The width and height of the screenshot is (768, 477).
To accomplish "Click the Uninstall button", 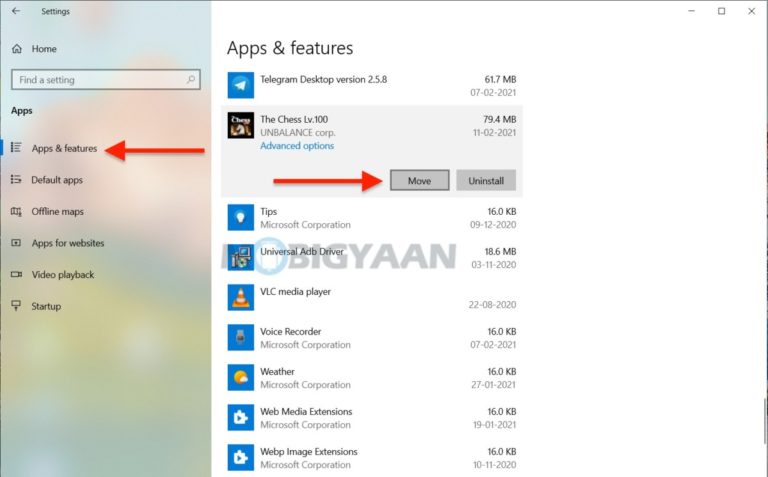I will point(486,180).
